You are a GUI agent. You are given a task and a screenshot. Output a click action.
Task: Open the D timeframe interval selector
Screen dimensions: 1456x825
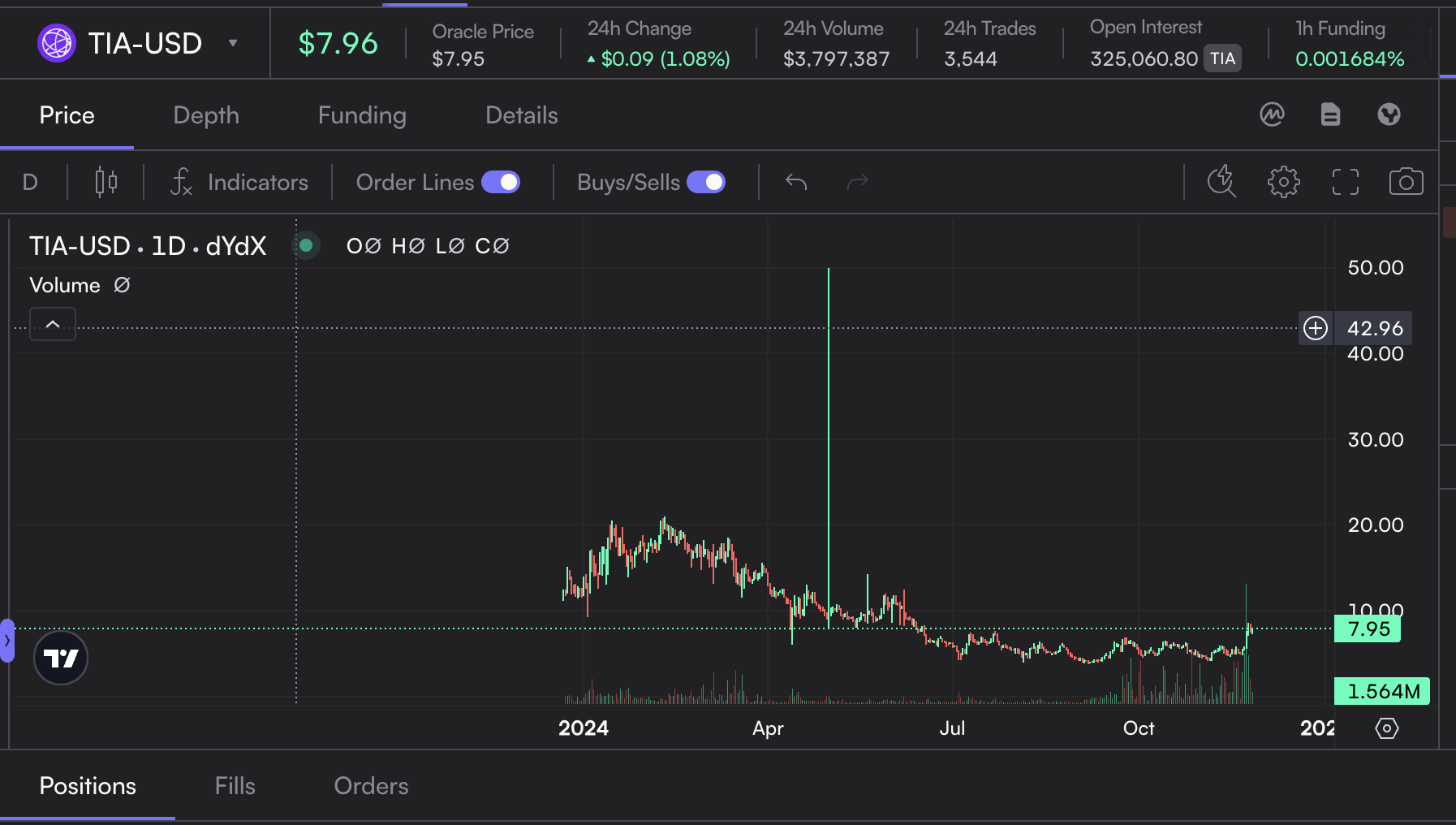tap(30, 182)
